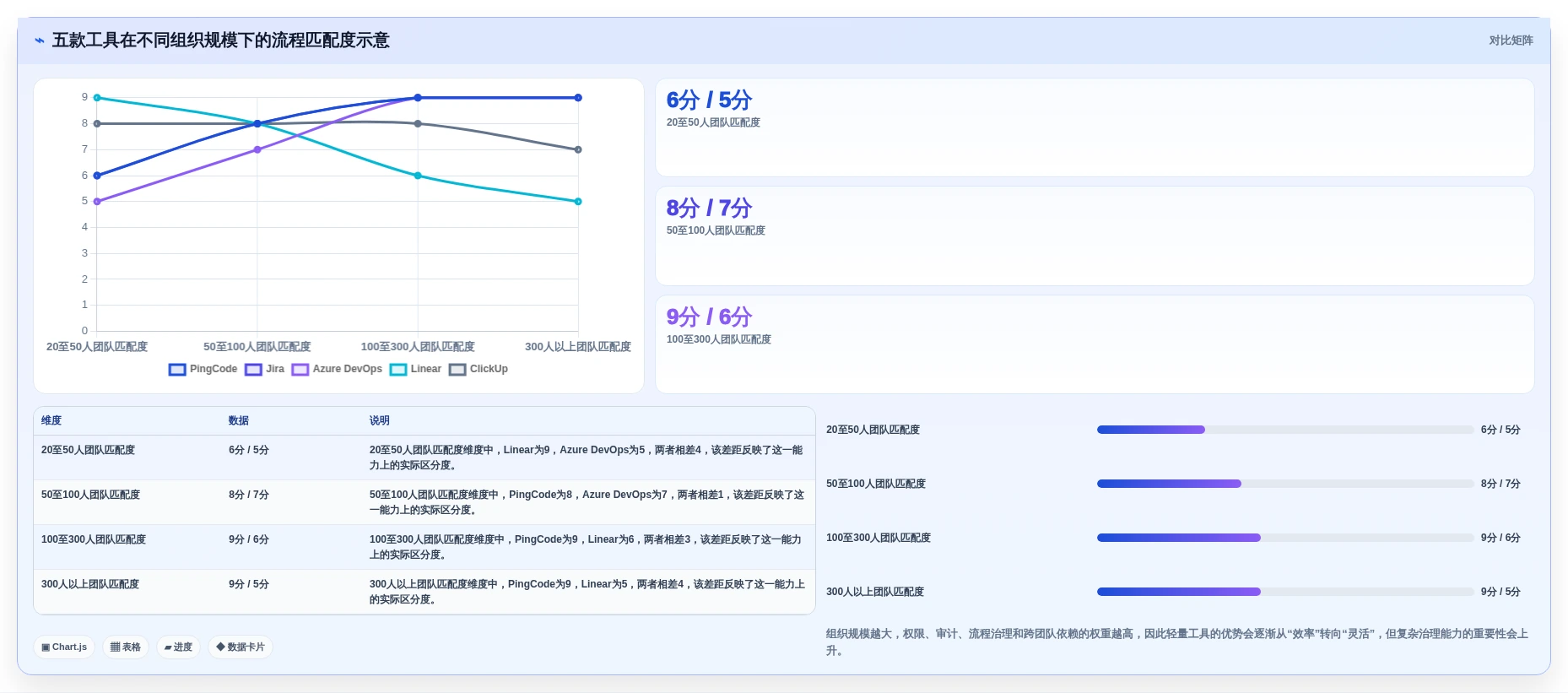This screenshot has width=1568, height=693.
Task: Click progress bar for 100至300人团队匹配度
Action: click(x=1284, y=538)
